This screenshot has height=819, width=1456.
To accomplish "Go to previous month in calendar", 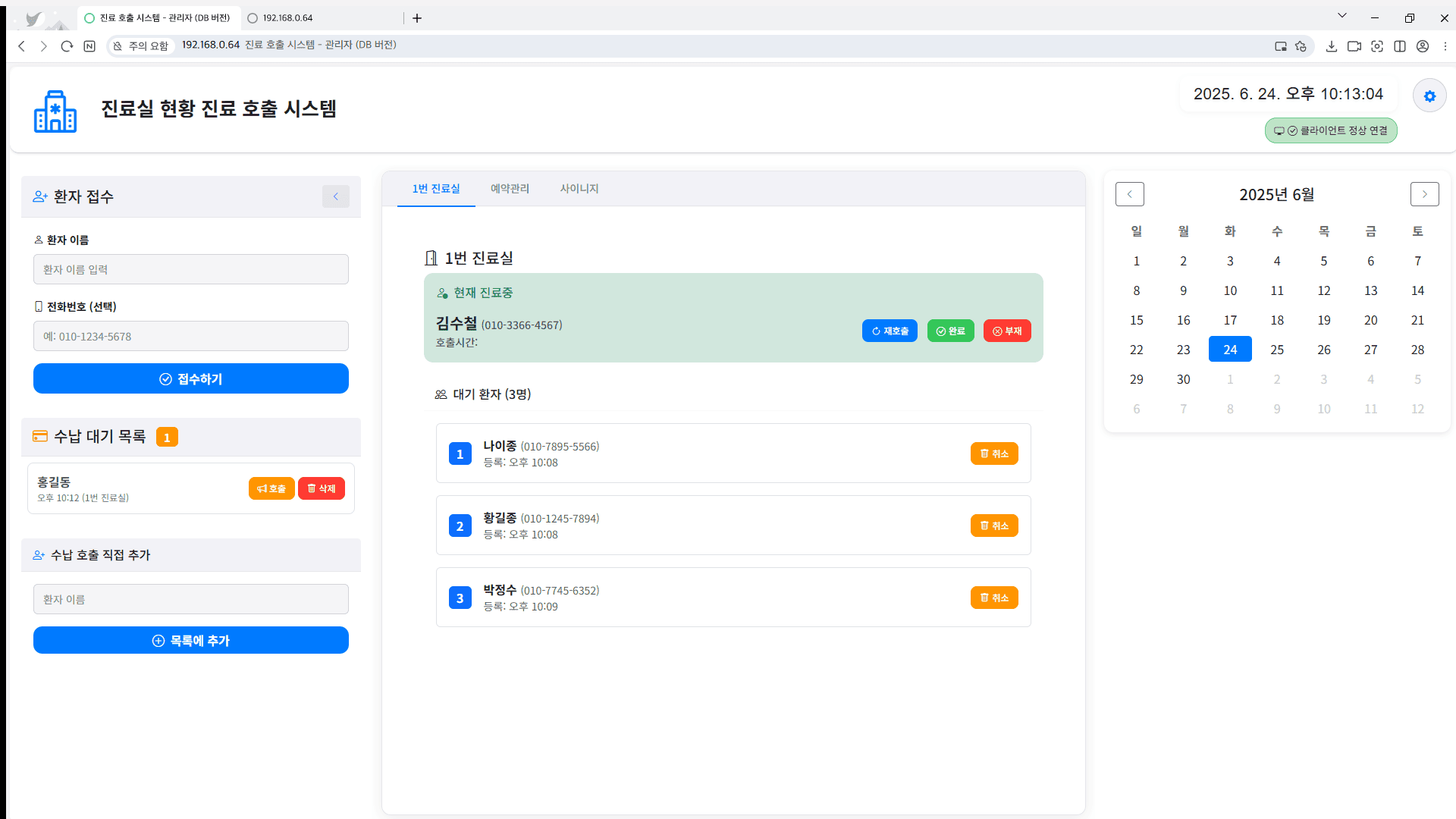I will (x=1129, y=194).
